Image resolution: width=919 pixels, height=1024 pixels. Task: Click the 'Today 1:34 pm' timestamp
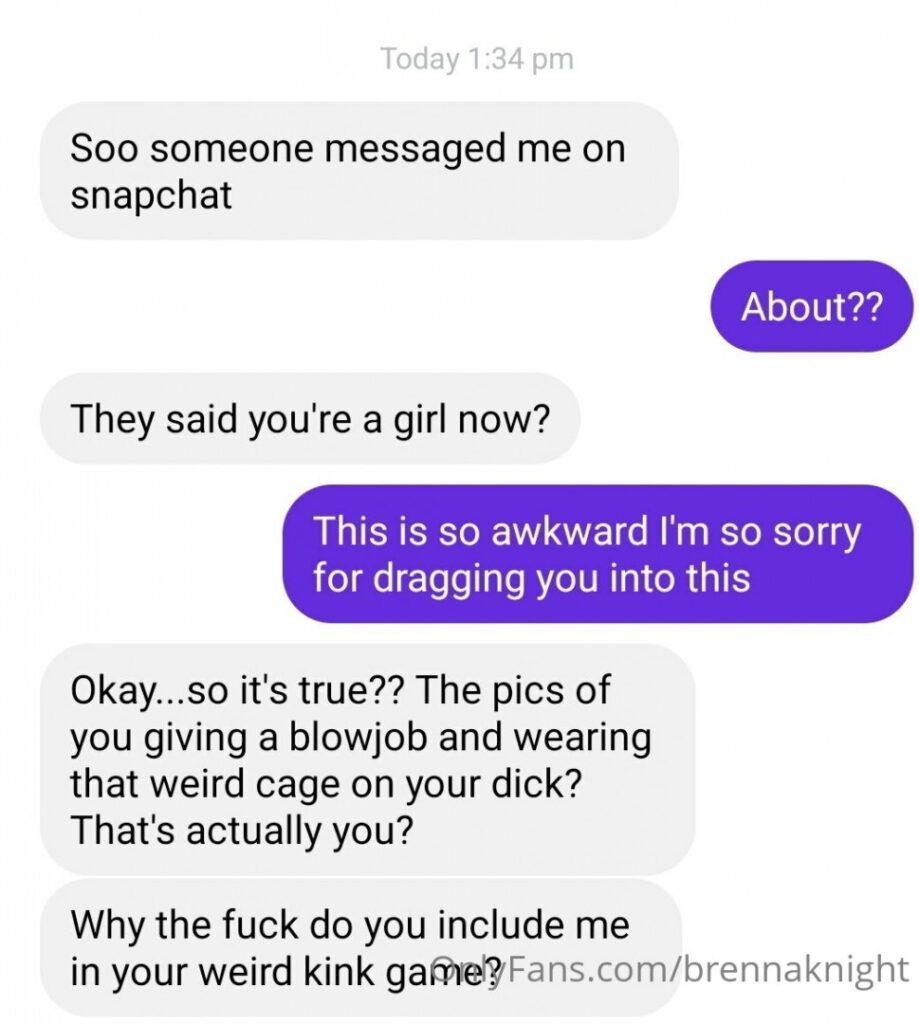coord(477,59)
